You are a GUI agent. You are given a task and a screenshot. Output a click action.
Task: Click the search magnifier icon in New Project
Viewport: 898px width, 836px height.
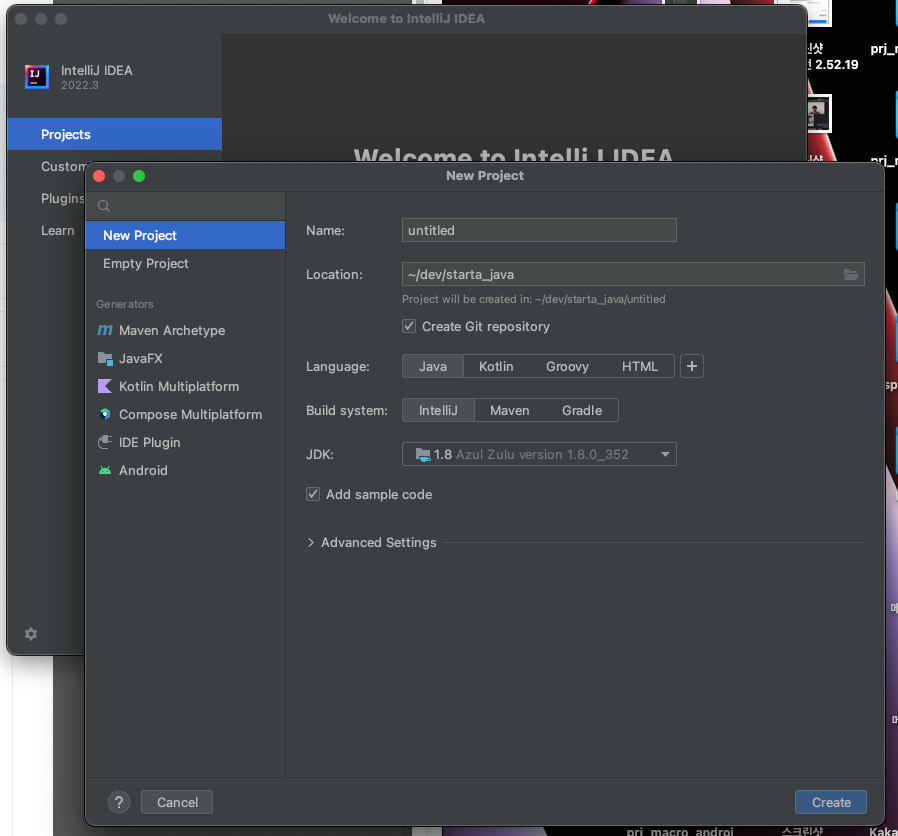104,206
